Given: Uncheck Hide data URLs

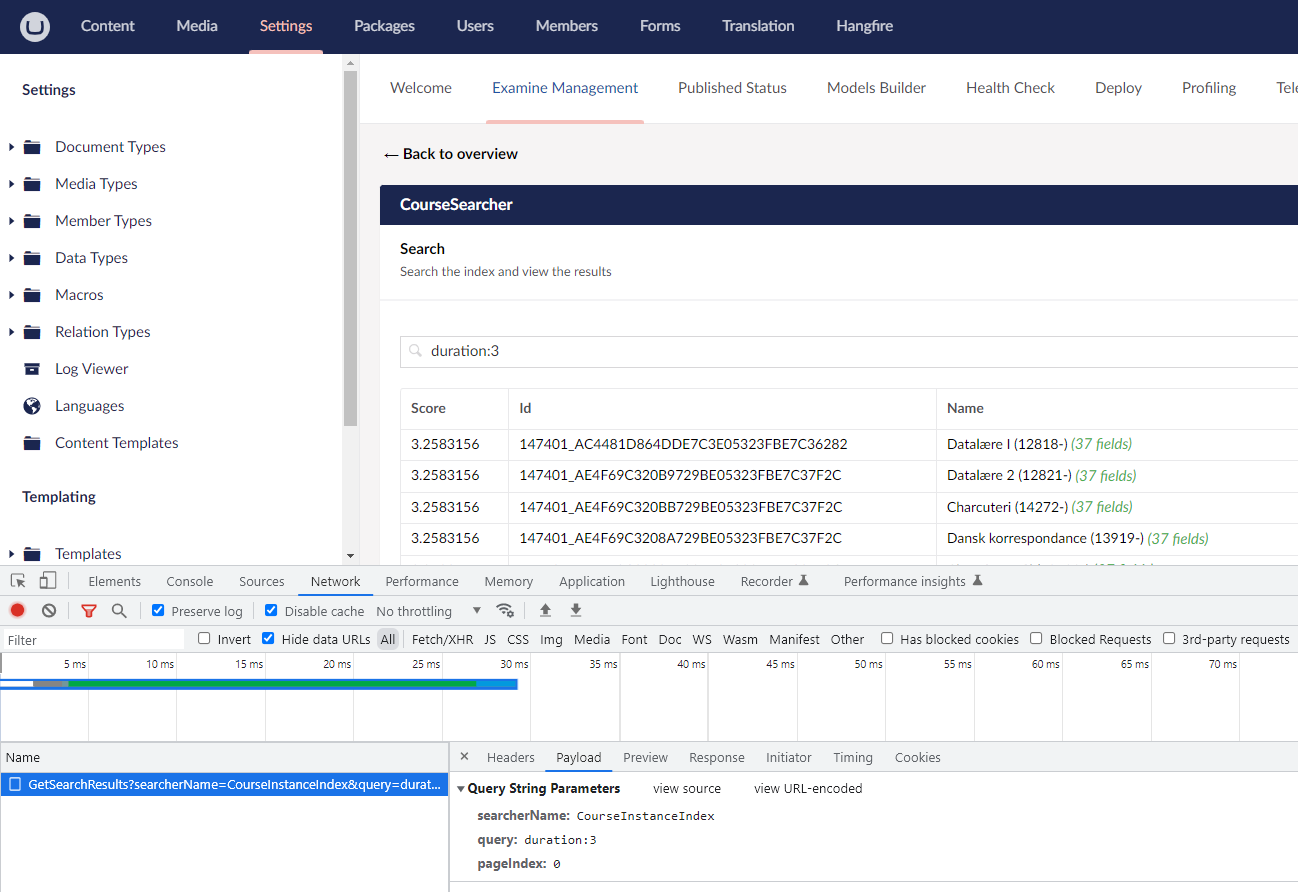Looking at the screenshot, I should [268, 638].
